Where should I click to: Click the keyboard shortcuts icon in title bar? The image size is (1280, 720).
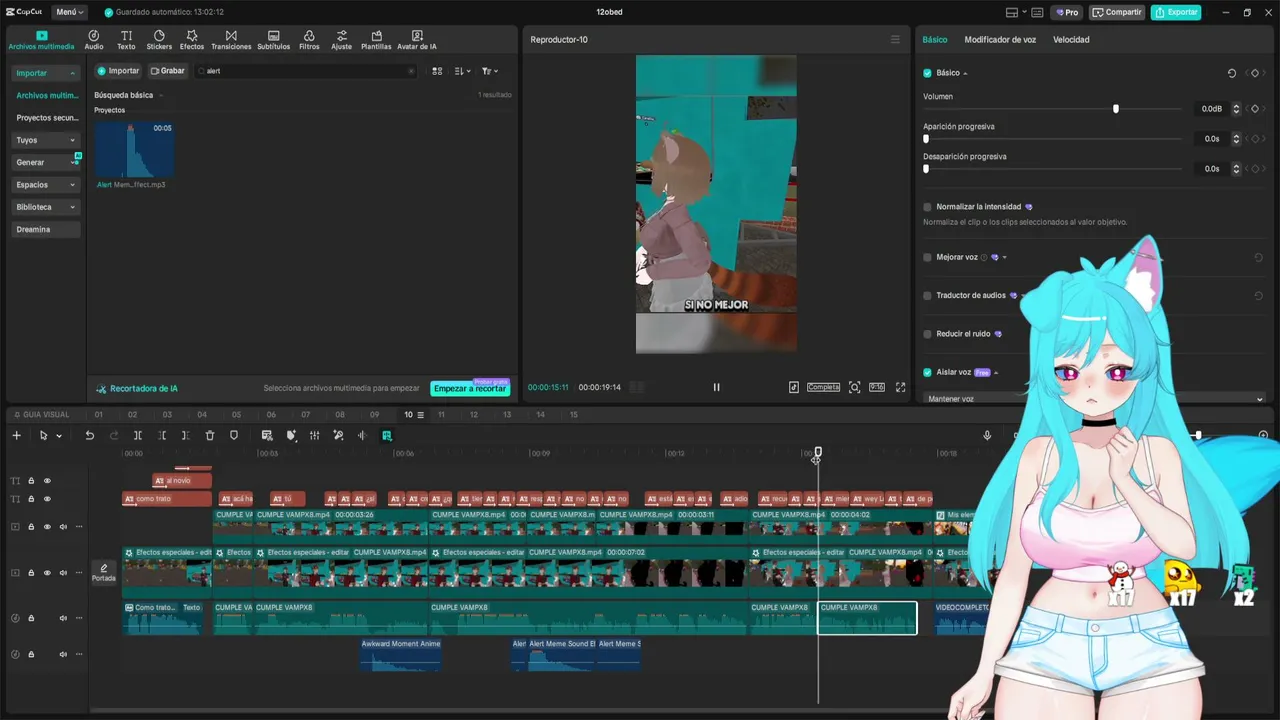pyautogui.click(x=1036, y=12)
